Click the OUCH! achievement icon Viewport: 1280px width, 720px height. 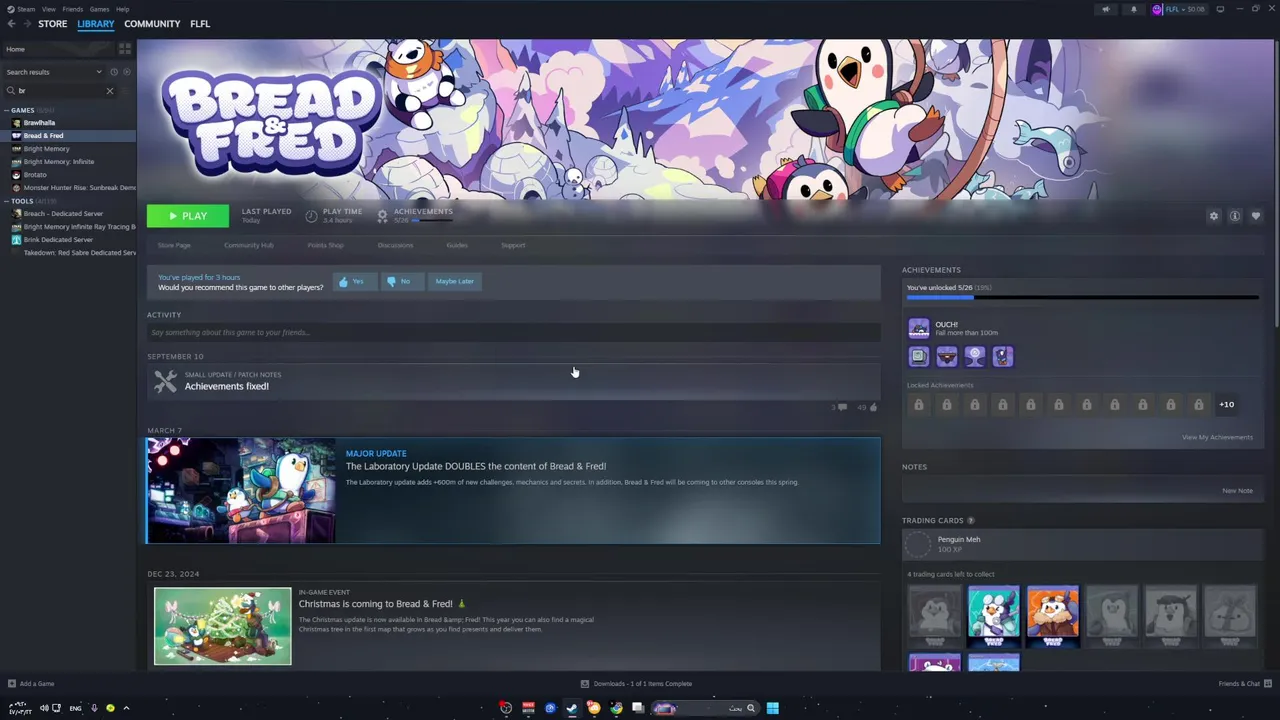pos(919,328)
